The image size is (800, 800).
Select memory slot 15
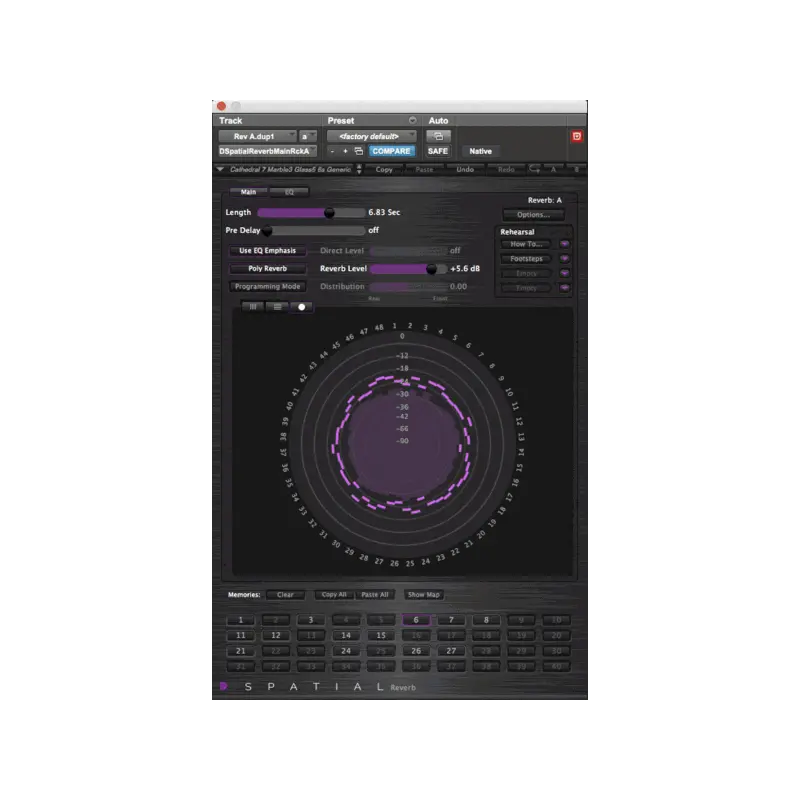coord(381,635)
